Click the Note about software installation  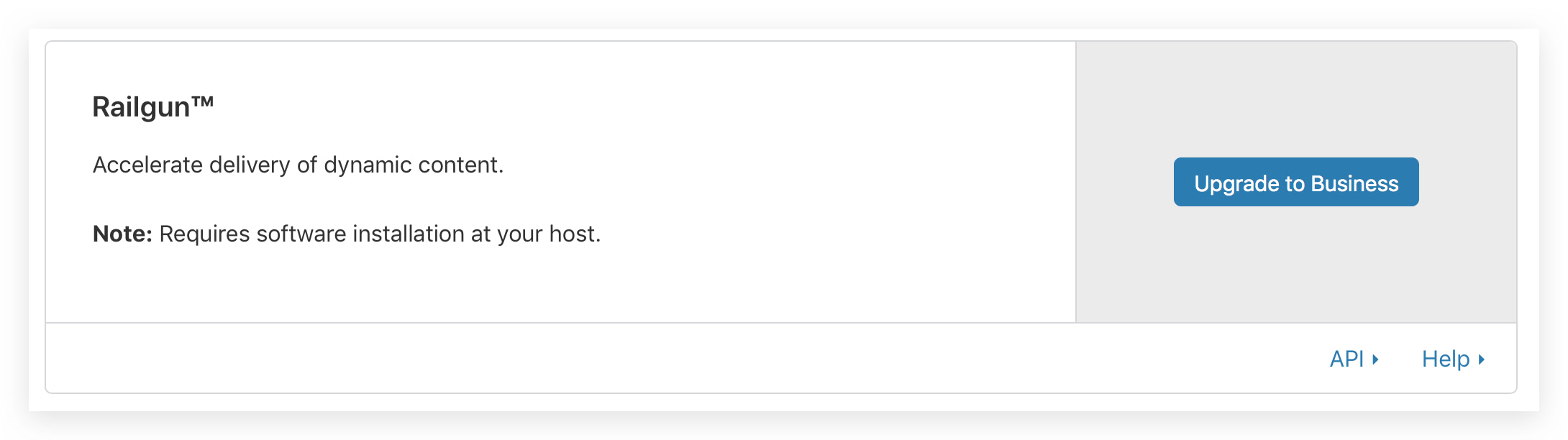point(347,233)
